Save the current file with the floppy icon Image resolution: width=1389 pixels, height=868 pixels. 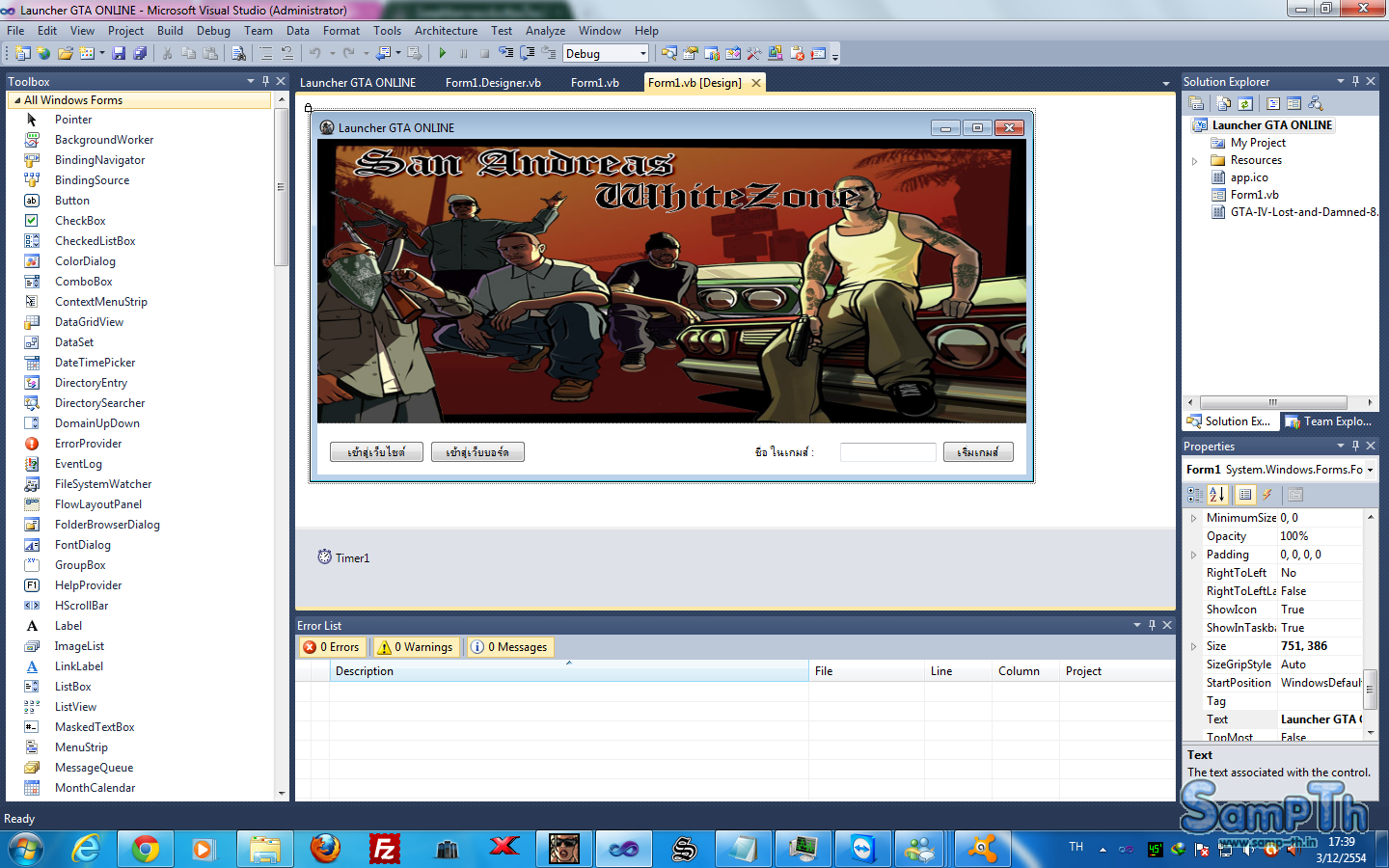point(119,54)
